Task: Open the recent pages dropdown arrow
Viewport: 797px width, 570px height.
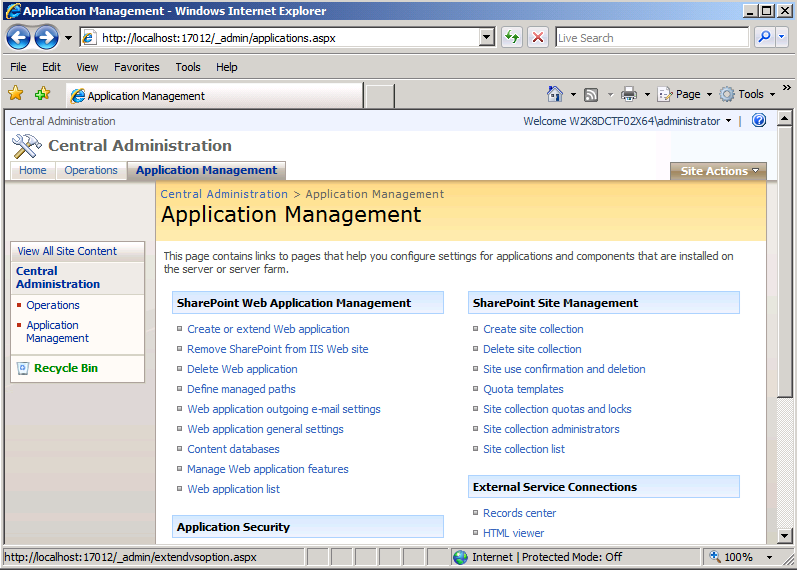Action: point(68,38)
